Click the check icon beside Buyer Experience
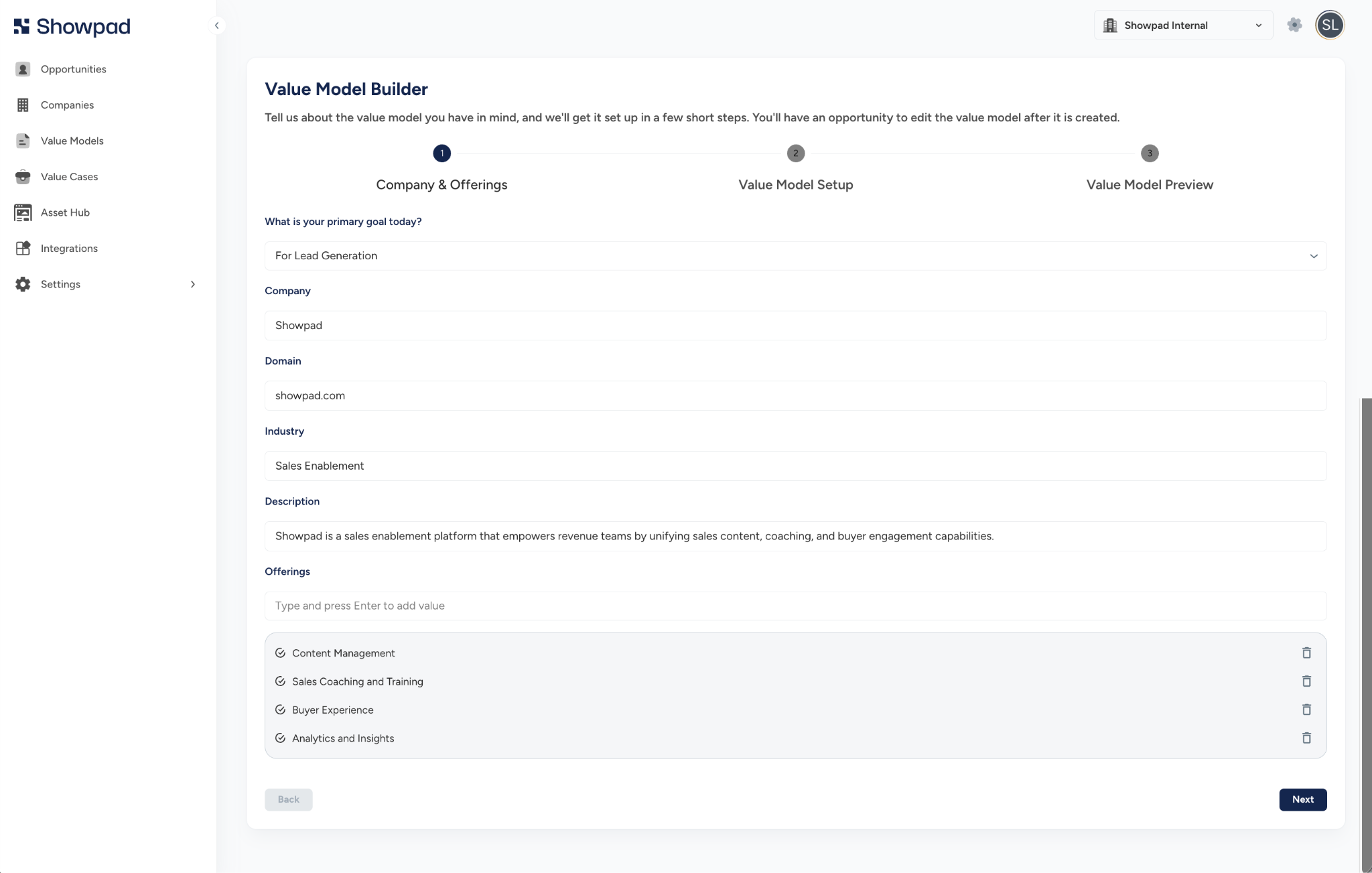The height and width of the screenshot is (873, 1372). coord(280,710)
